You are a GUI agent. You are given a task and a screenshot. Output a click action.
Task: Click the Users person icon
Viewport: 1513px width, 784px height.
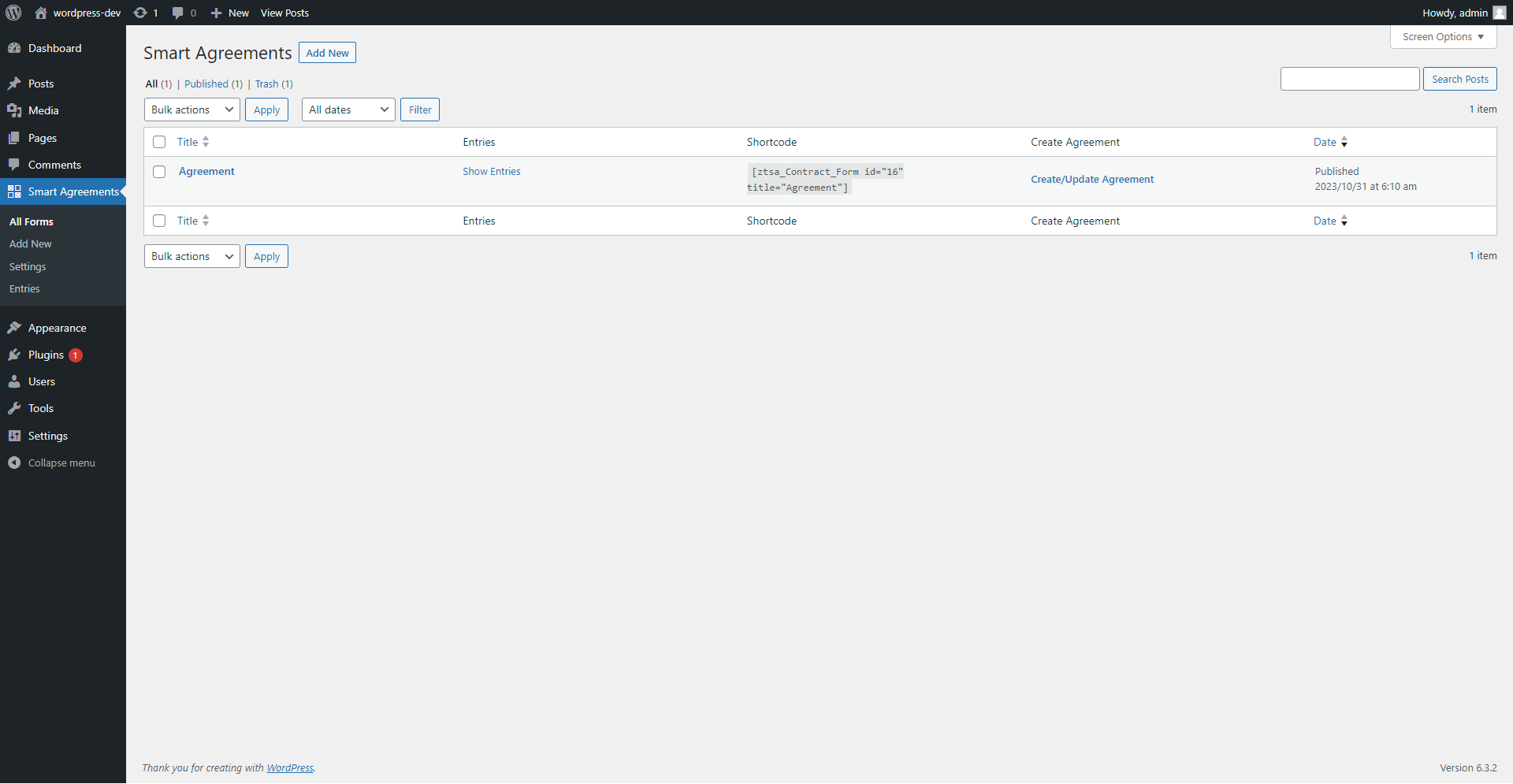click(14, 381)
